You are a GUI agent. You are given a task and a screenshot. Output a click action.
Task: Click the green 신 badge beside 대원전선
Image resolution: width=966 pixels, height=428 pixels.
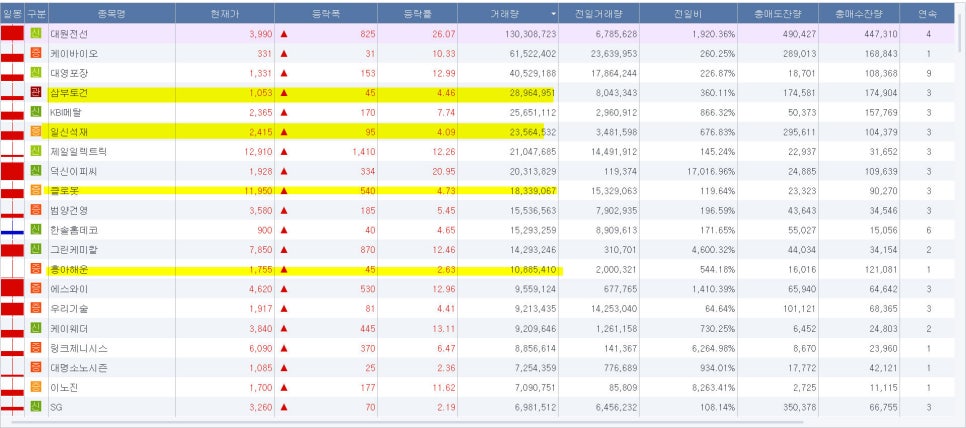coord(36,33)
